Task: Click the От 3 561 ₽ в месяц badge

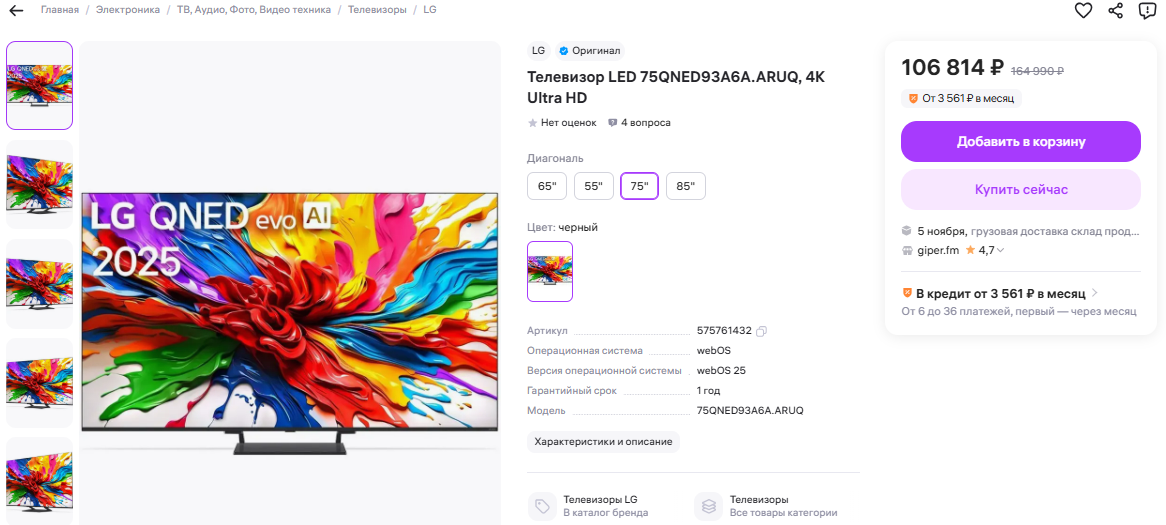Action: (961, 98)
